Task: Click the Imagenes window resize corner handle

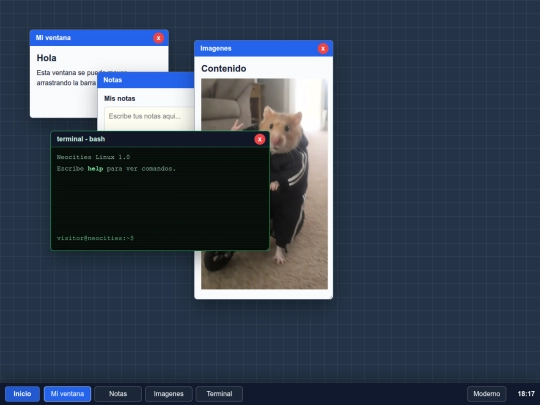Action: (331, 297)
